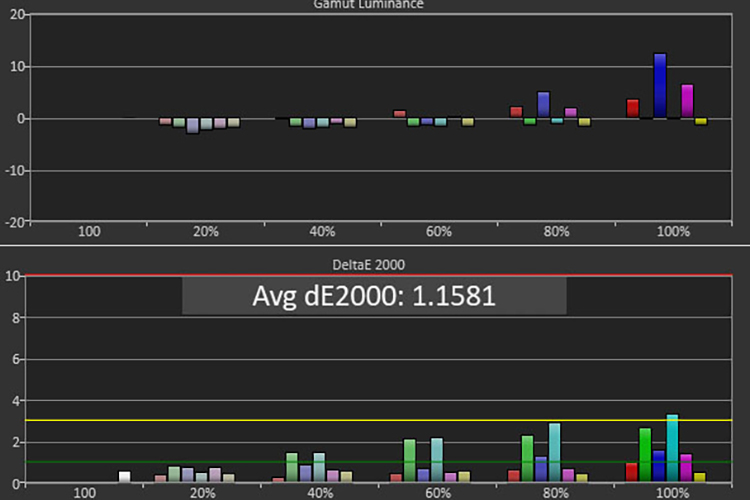Click the red bar at 80% in Gamut Luminance
The height and width of the screenshot is (500, 750).
coord(516,112)
